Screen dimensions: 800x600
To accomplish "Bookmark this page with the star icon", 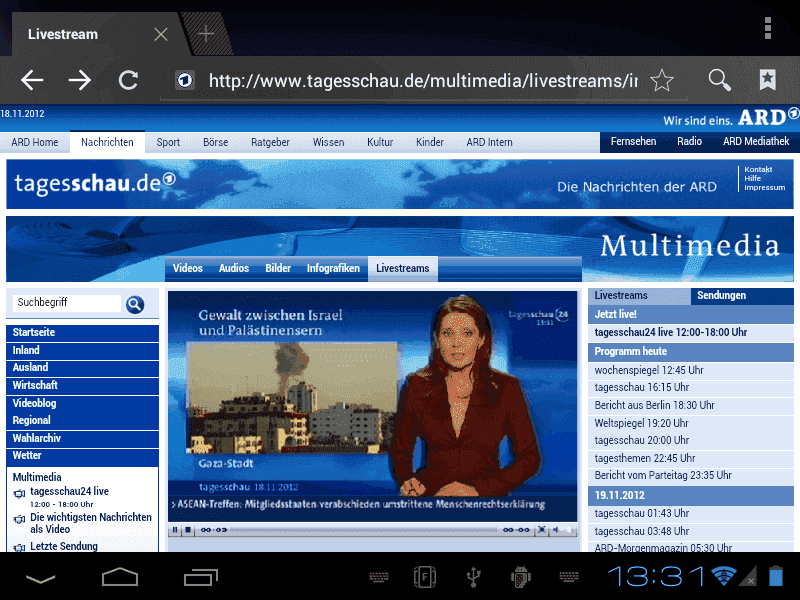I will pyautogui.click(x=662, y=80).
